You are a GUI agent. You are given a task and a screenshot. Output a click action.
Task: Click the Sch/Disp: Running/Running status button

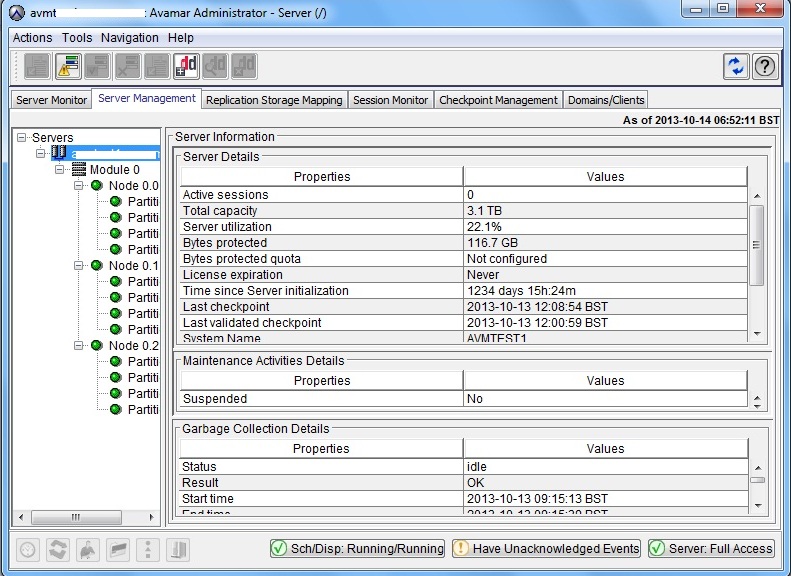click(x=358, y=549)
